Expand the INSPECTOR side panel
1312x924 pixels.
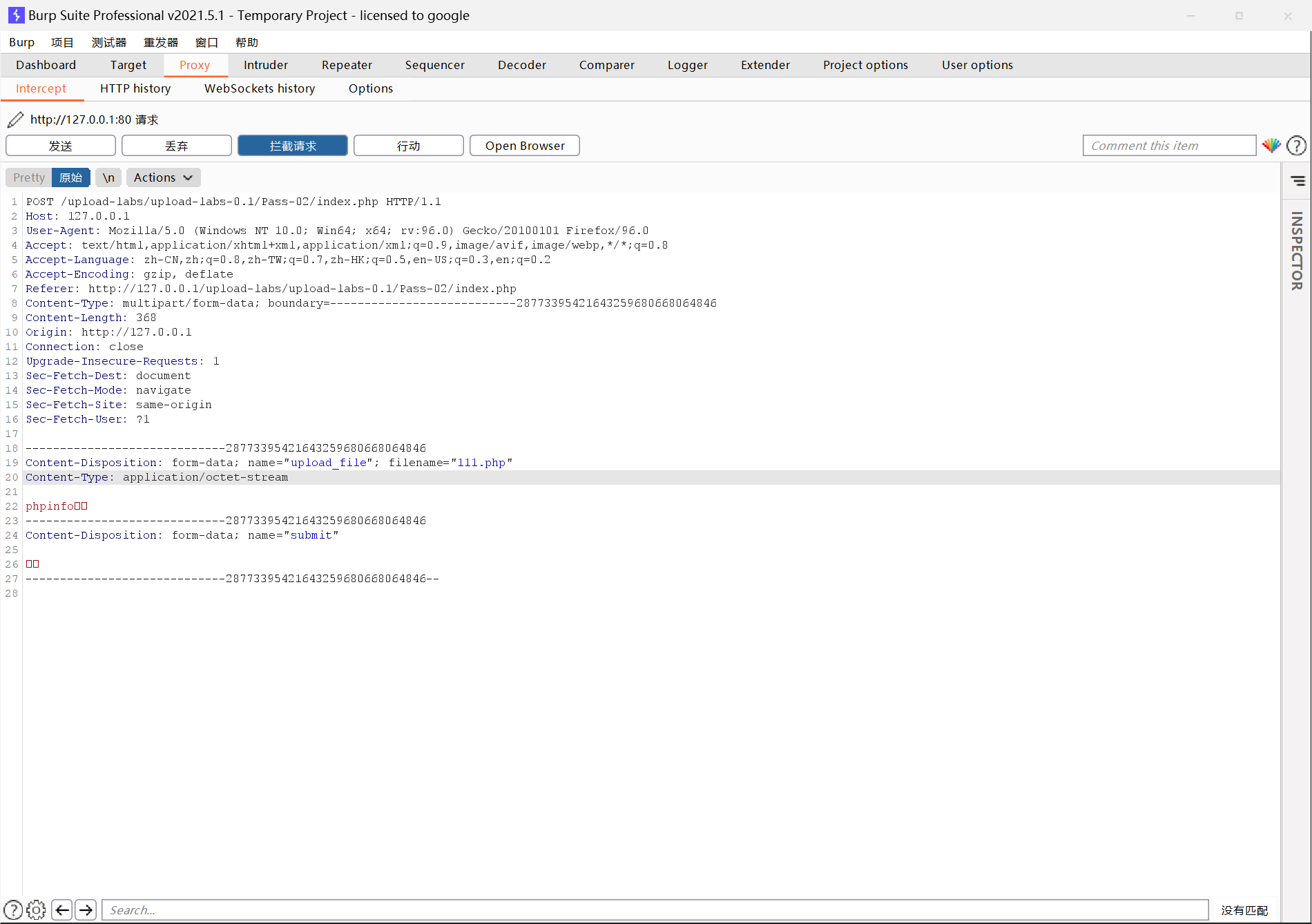(1297, 251)
